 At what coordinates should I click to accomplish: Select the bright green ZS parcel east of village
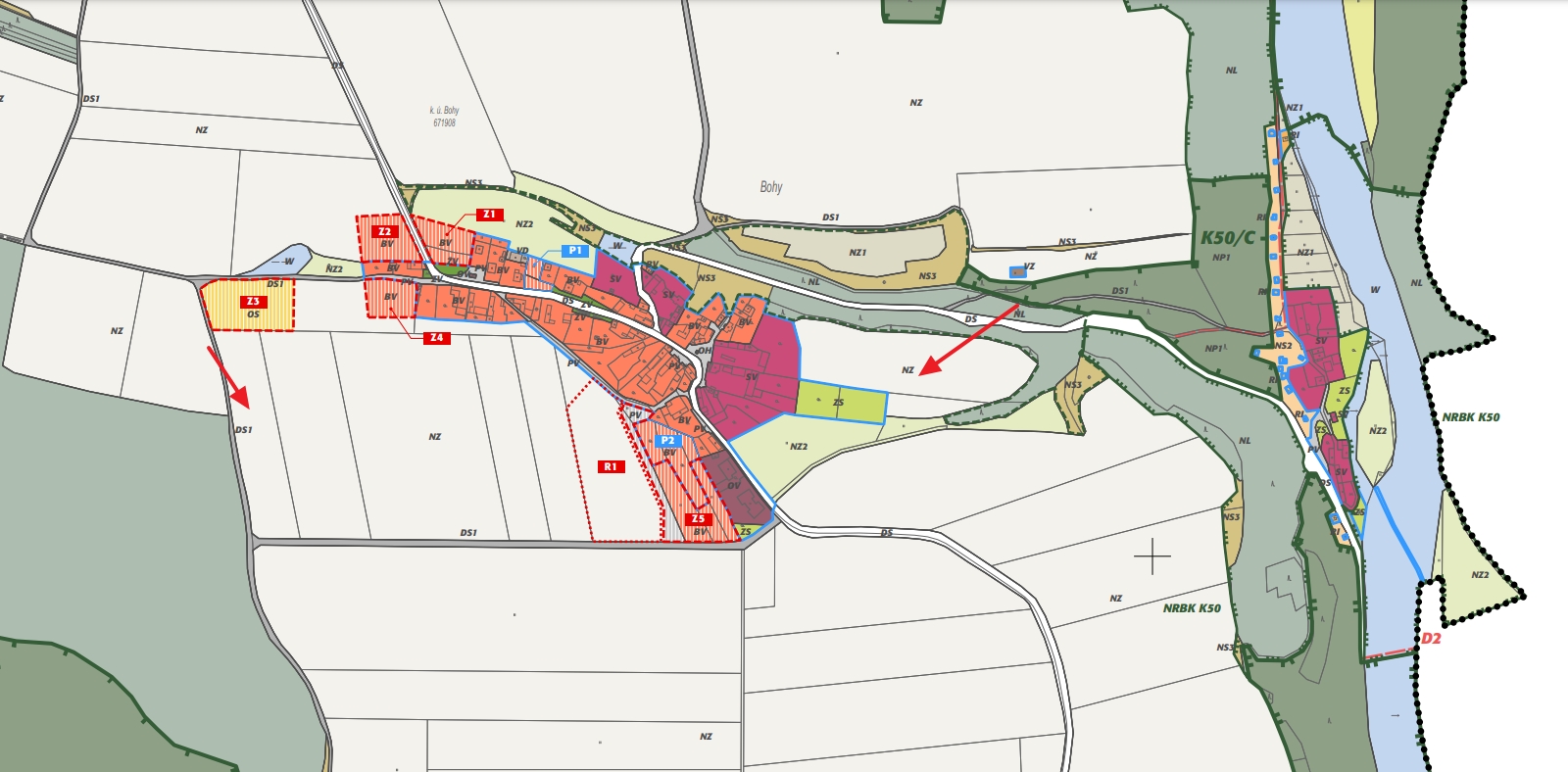(840, 402)
